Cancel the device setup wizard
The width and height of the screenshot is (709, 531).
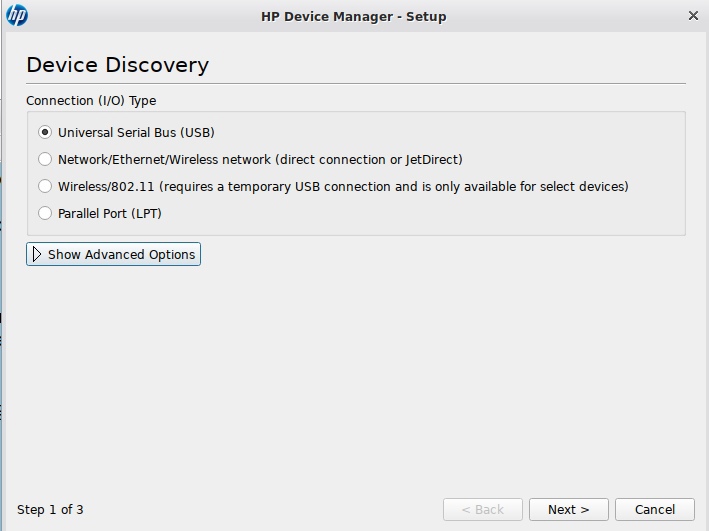[x=654, y=509]
